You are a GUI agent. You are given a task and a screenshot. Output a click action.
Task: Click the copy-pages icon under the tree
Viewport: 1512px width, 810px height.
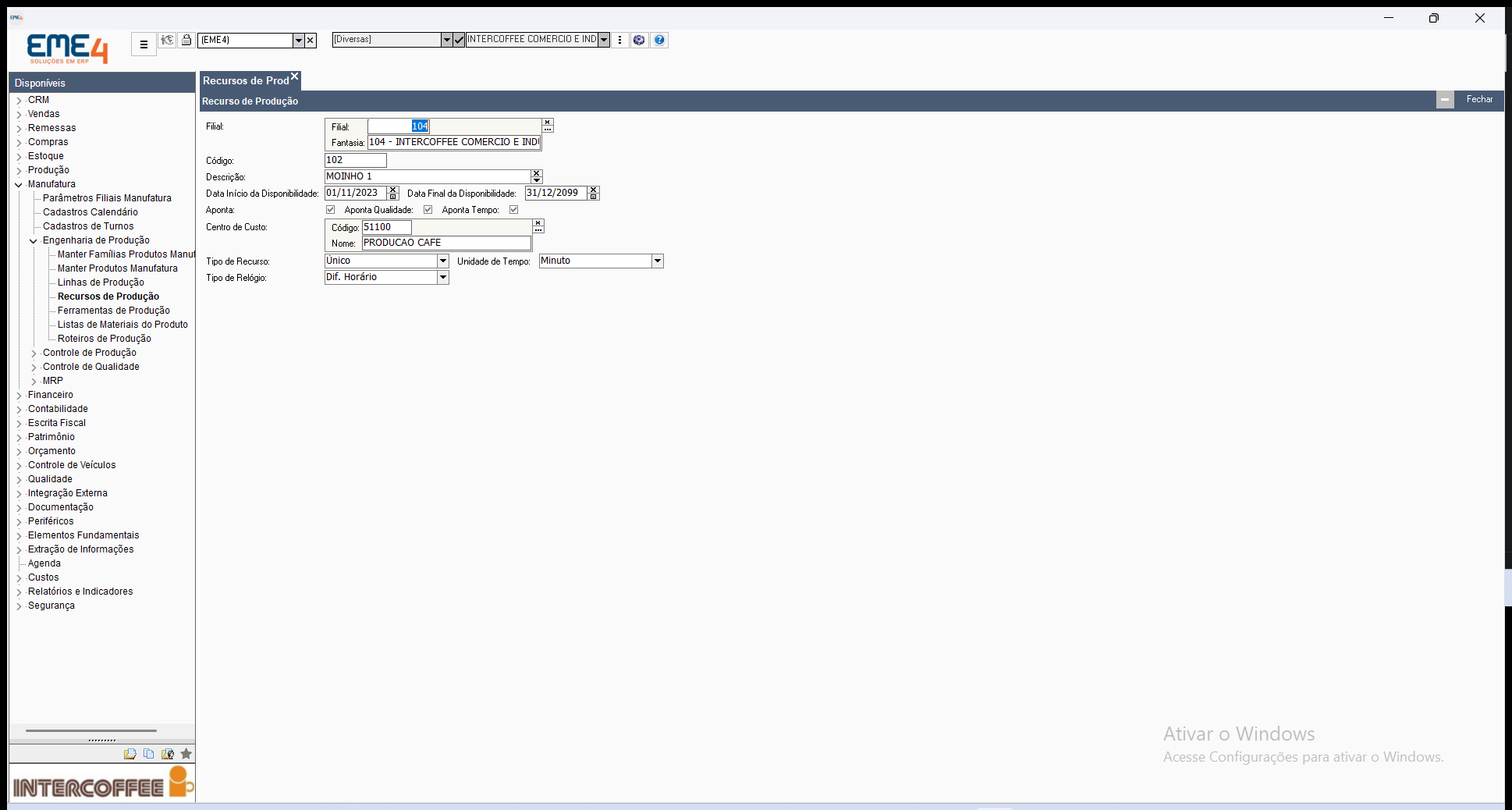click(148, 754)
